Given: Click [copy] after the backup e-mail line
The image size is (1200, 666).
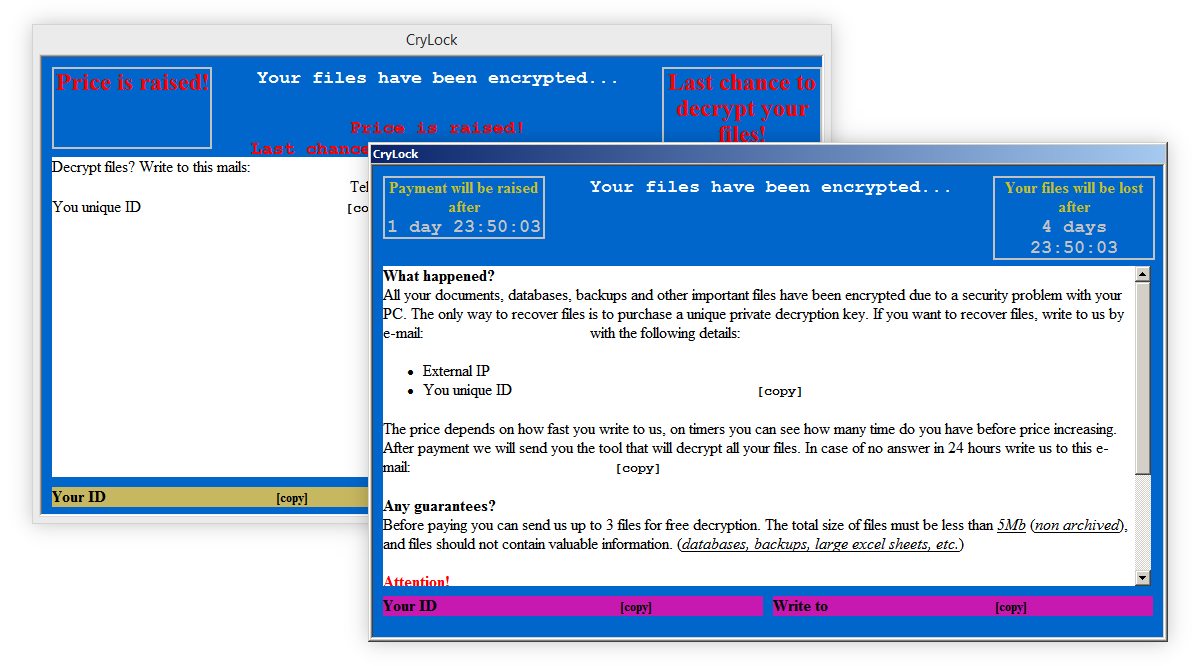Looking at the screenshot, I should (x=638, y=468).
